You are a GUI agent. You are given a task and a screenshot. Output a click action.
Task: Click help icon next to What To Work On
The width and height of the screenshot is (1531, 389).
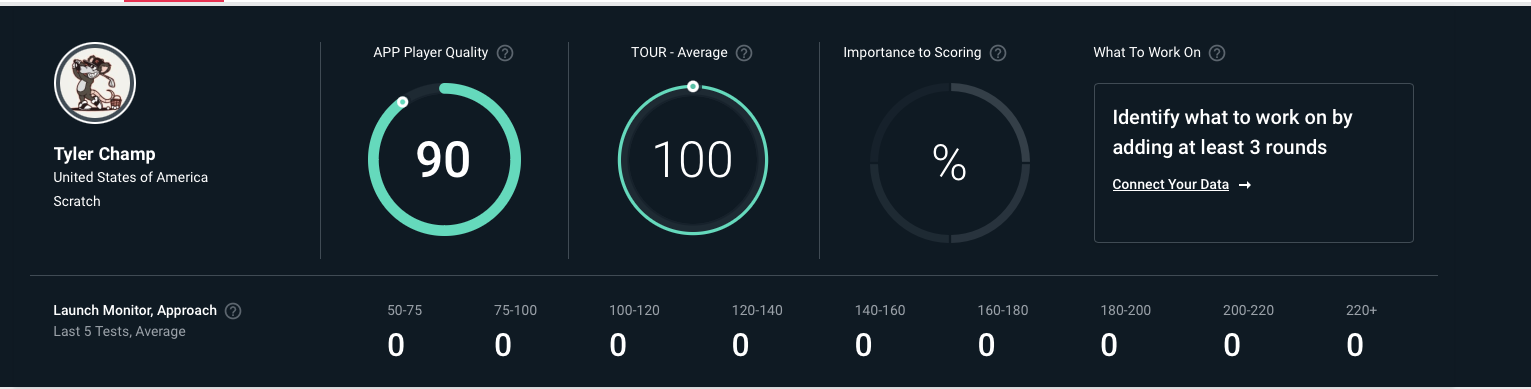pyautogui.click(x=1217, y=53)
